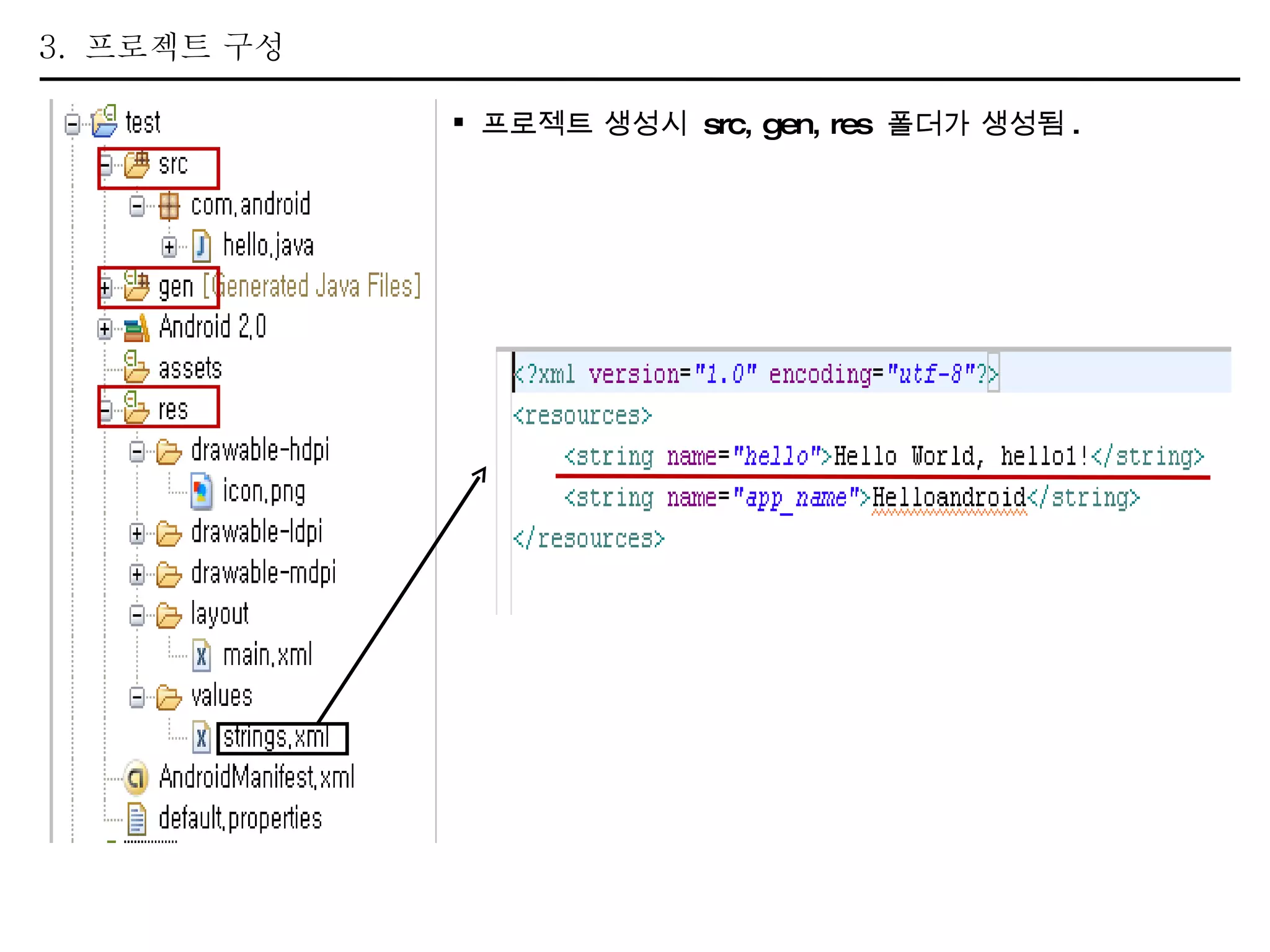This screenshot has height=952, width=1270.
Task: Select icon.png label
Action: pos(264,491)
